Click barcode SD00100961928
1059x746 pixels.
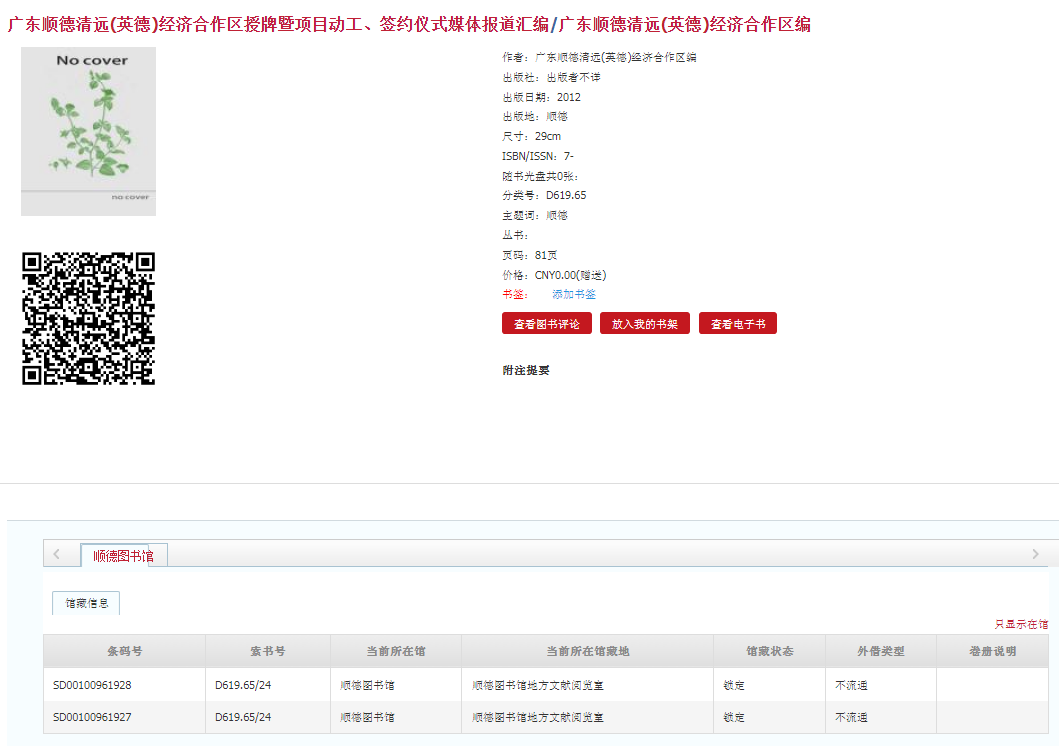point(92,685)
